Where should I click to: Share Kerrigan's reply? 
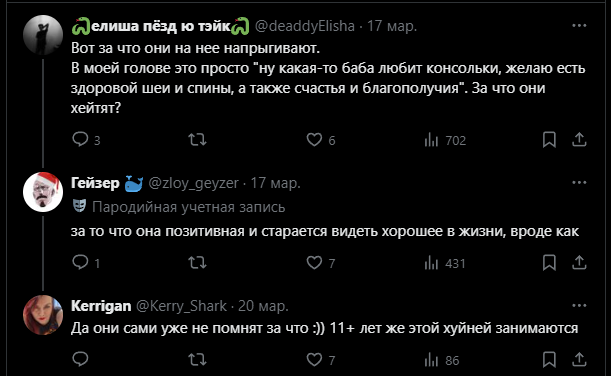pos(579,359)
